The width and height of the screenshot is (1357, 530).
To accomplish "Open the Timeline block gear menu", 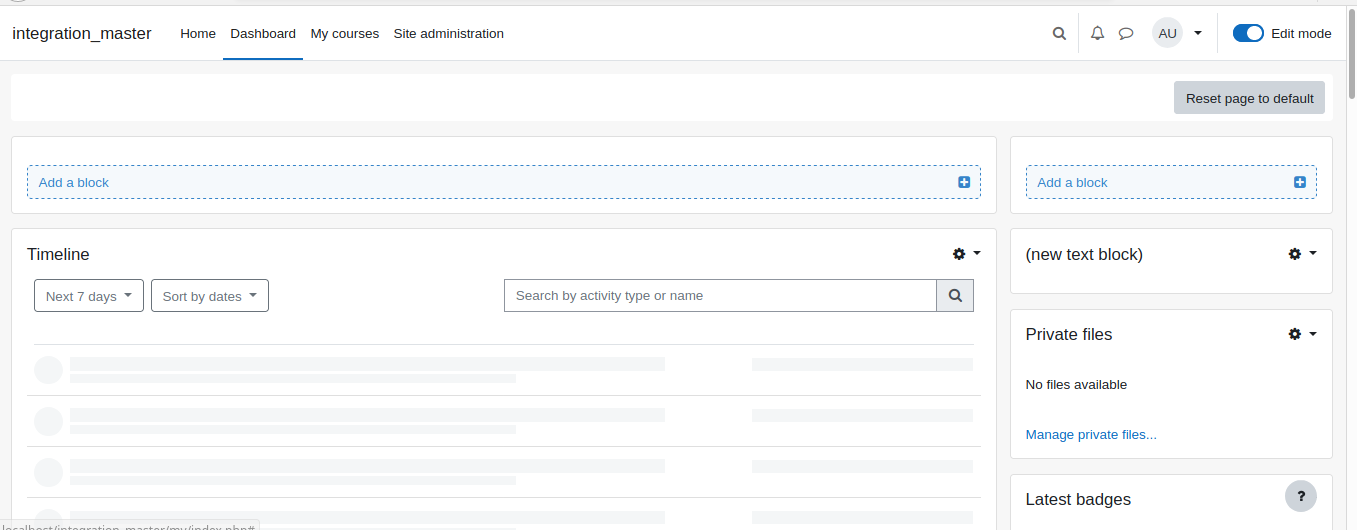I will tap(966, 254).
